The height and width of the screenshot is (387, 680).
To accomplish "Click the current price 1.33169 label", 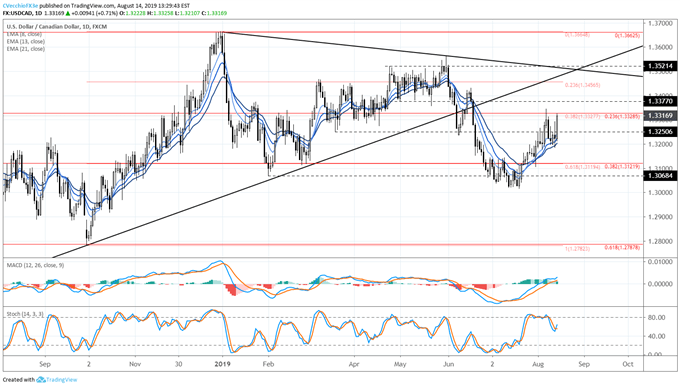I will pyautogui.click(x=660, y=116).
